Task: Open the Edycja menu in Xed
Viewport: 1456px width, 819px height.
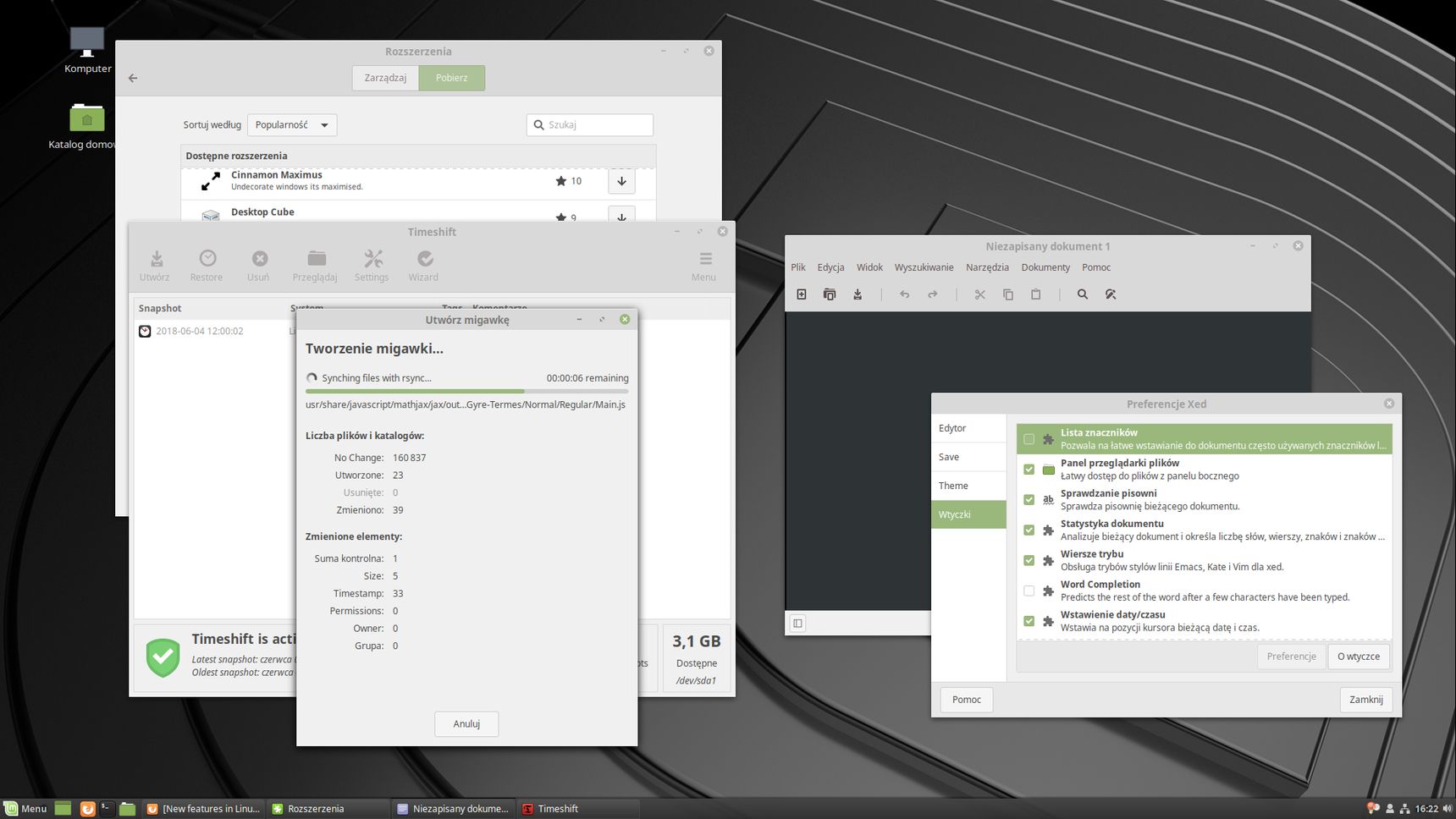Action: pyautogui.click(x=830, y=267)
